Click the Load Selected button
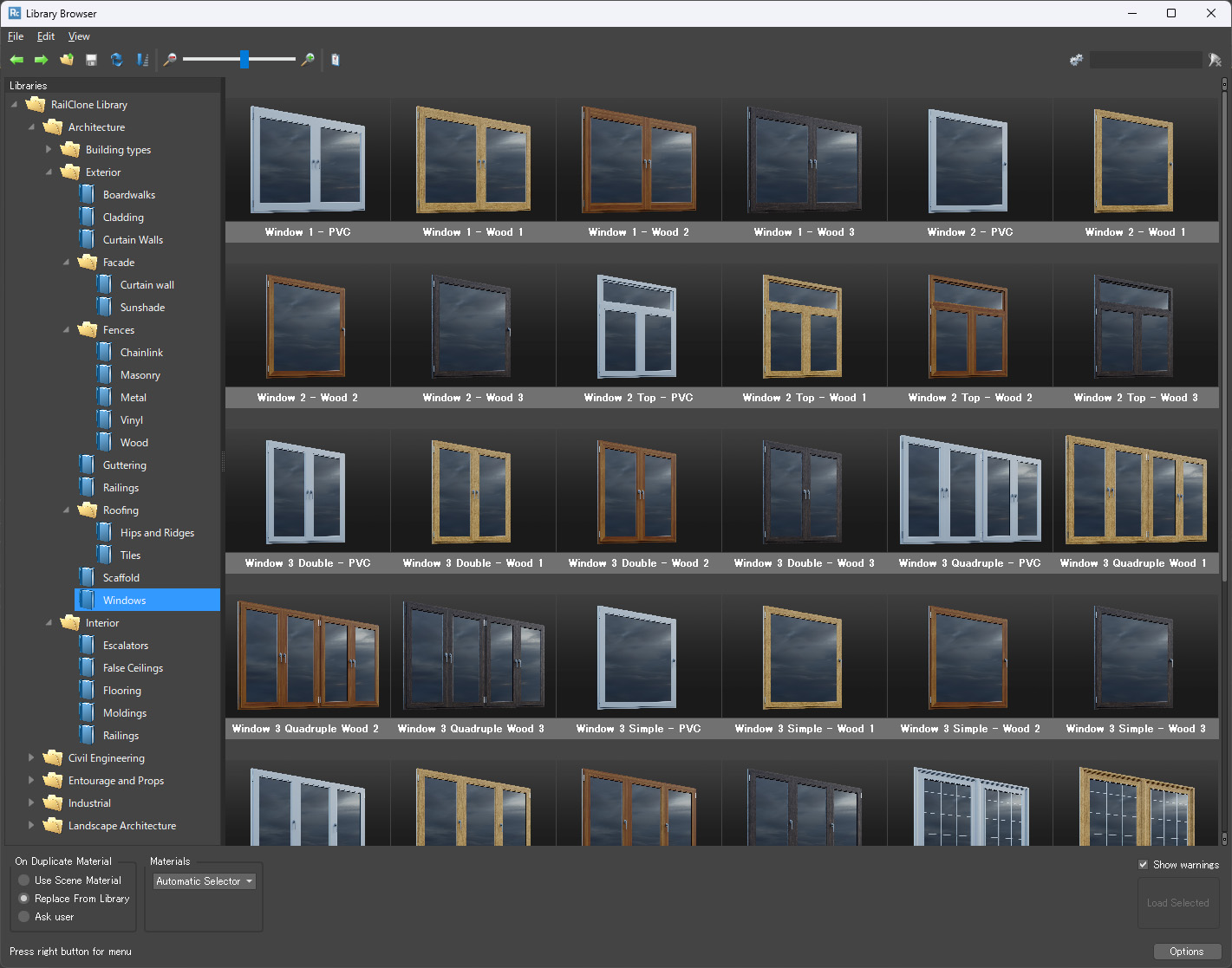This screenshot has width=1232, height=968. point(1178,903)
